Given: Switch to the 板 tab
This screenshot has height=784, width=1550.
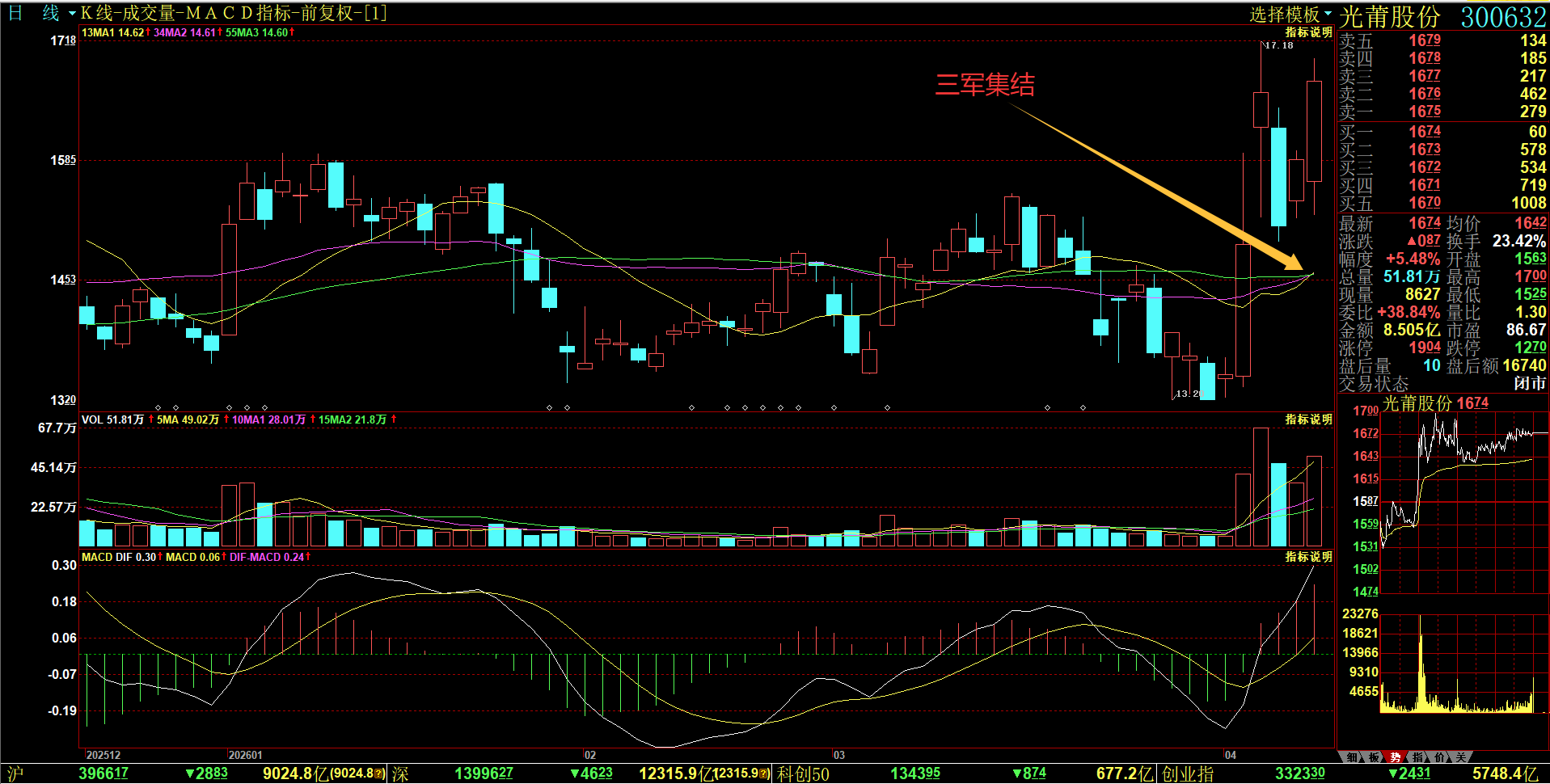Looking at the screenshot, I should pyautogui.click(x=1373, y=757).
